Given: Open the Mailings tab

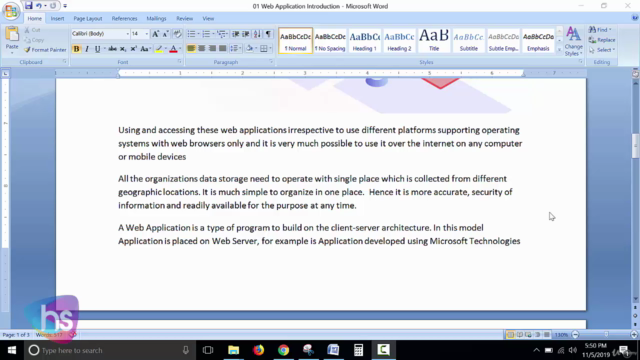Looking at the screenshot, I should click(156, 18).
